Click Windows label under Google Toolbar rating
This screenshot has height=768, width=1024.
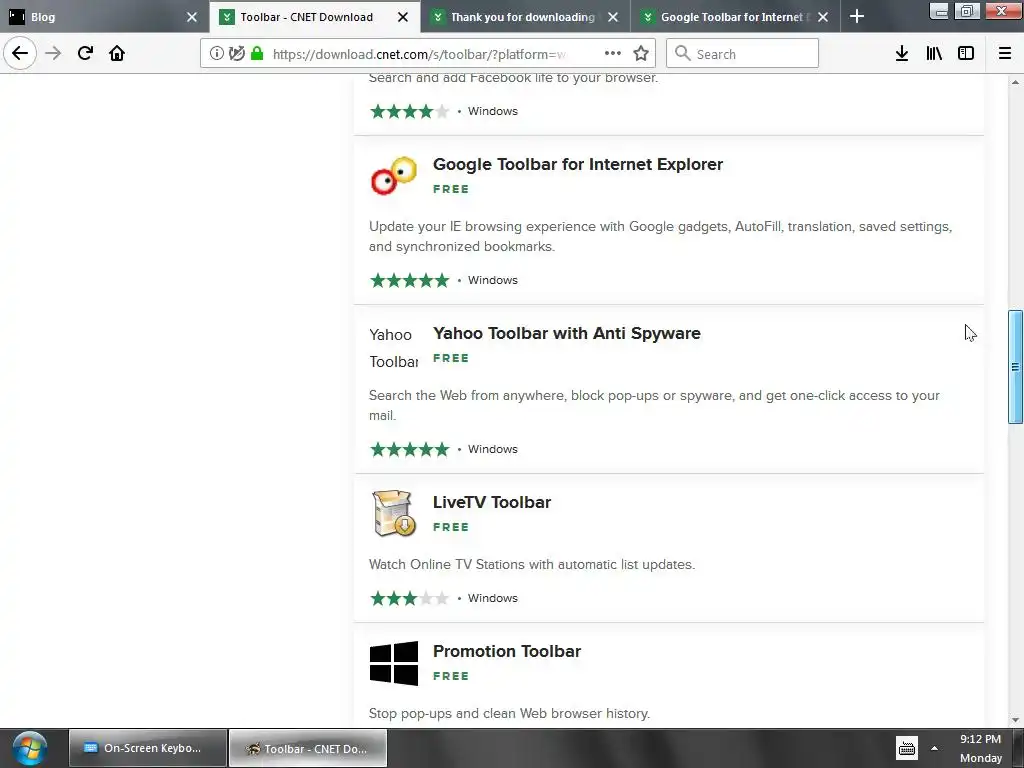click(492, 280)
